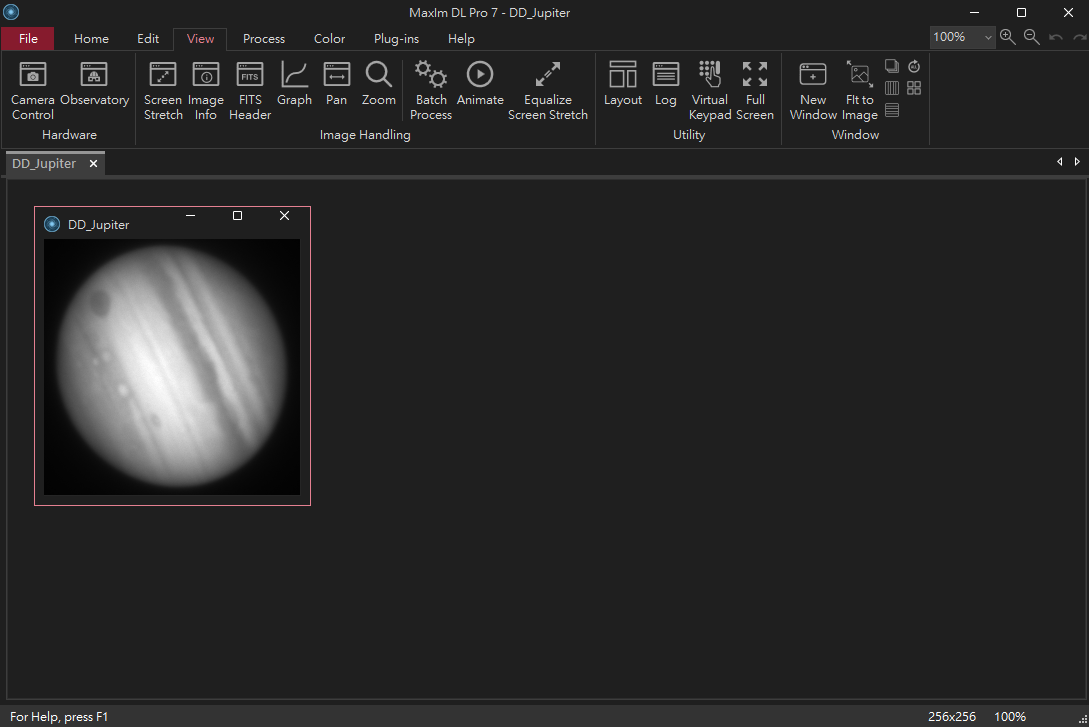Show the FITS Header viewer
1089x727 pixels.
point(249,90)
